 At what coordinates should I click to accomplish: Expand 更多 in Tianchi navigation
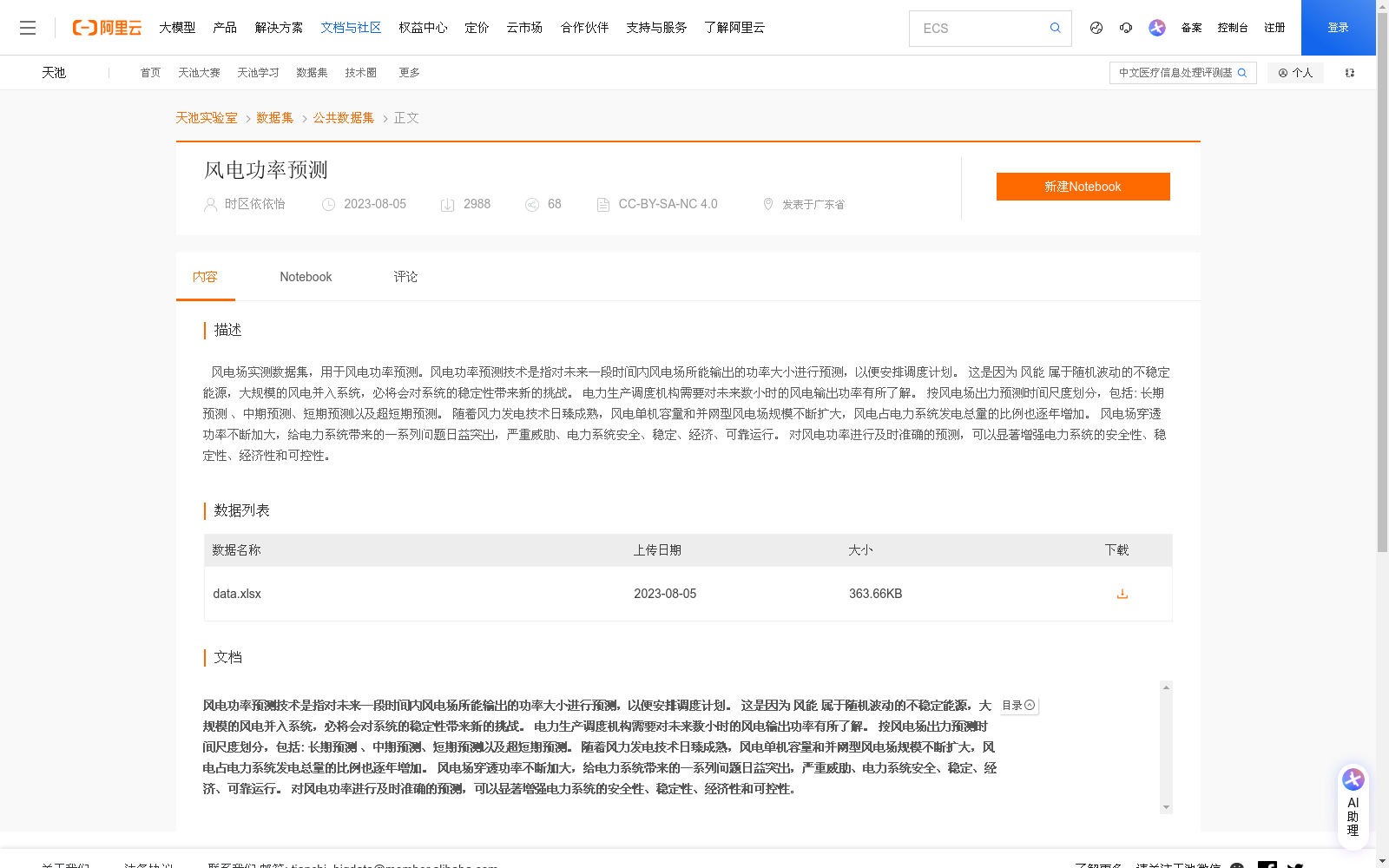click(410, 73)
